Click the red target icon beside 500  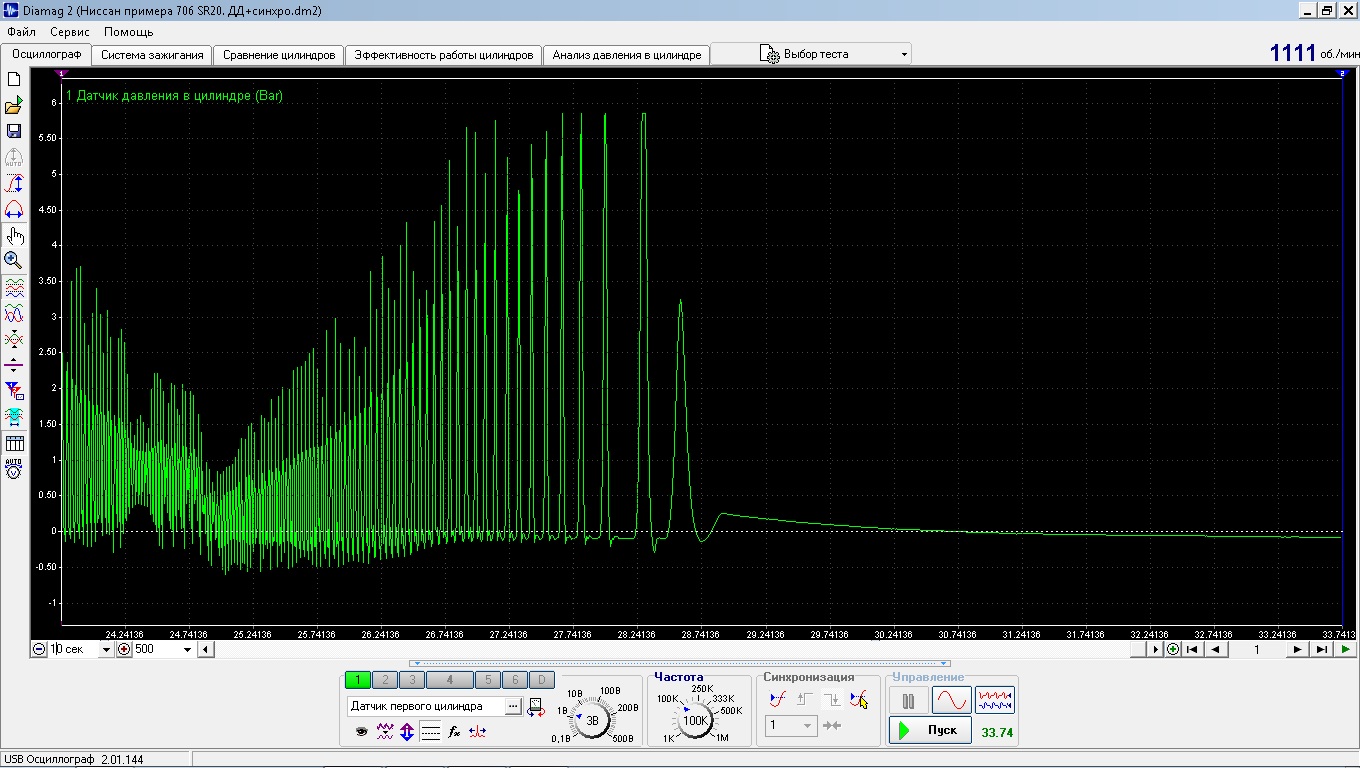pyautogui.click(x=125, y=649)
